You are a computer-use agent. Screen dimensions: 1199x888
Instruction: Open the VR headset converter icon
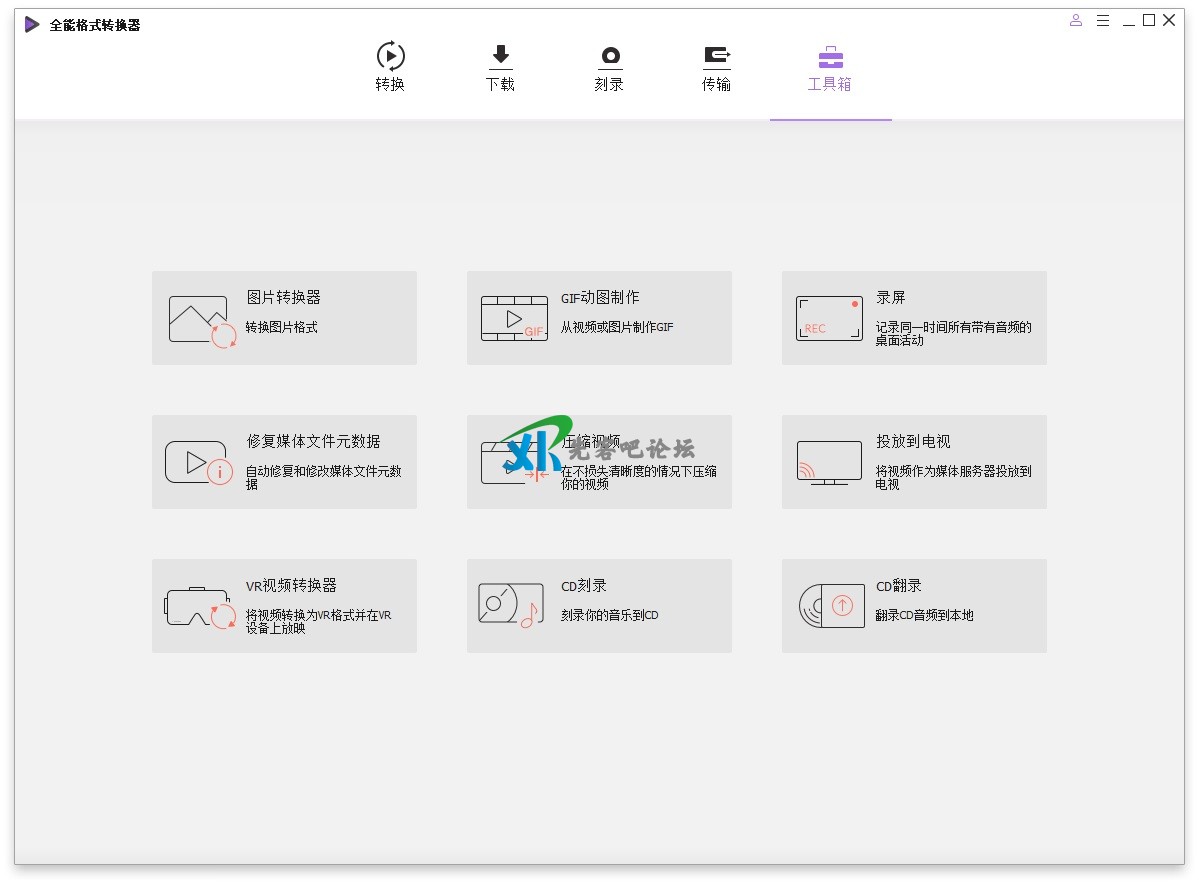[x=200, y=607]
